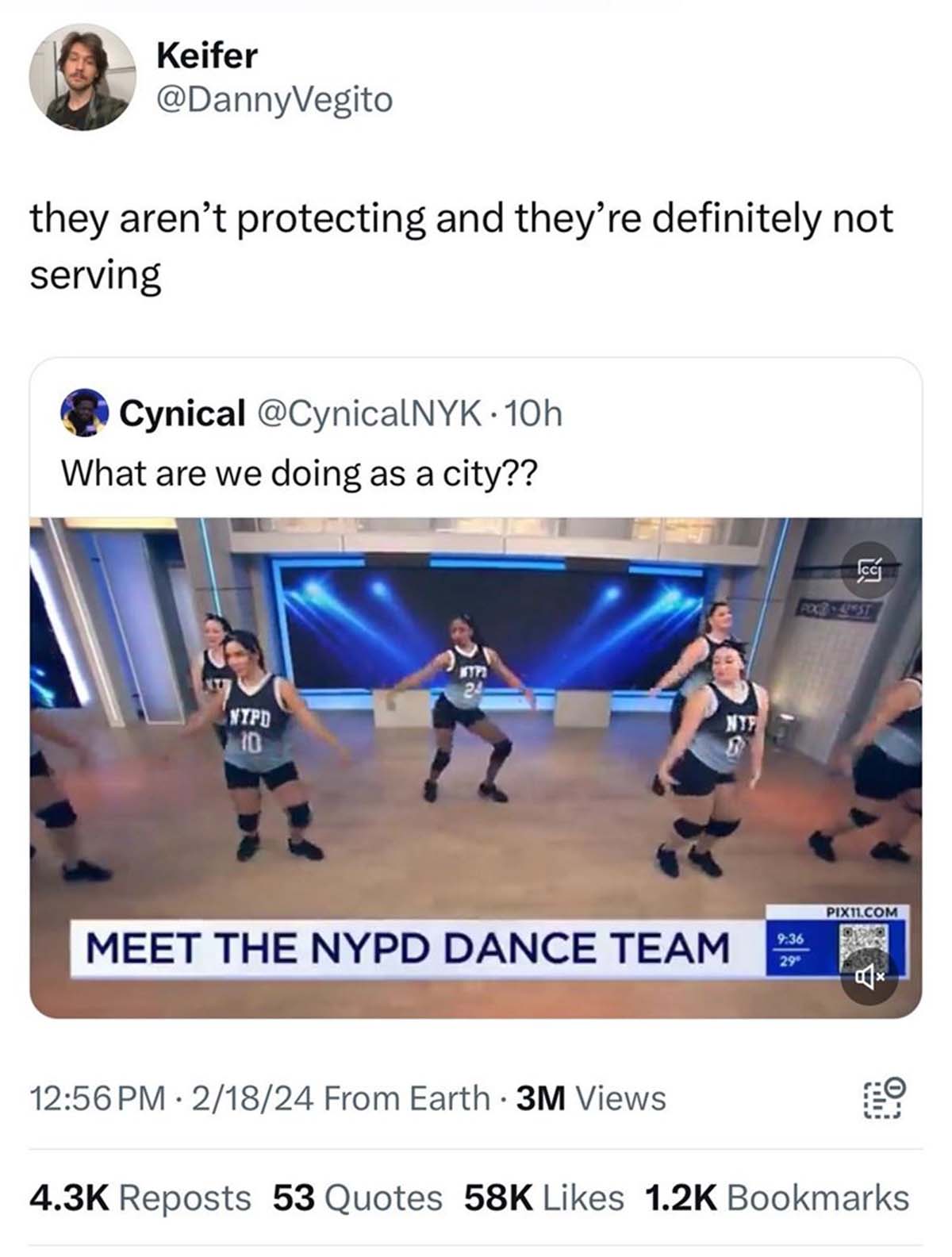The height and width of the screenshot is (1257, 952).
Task: View the 3M Views count
Action: (591, 1098)
